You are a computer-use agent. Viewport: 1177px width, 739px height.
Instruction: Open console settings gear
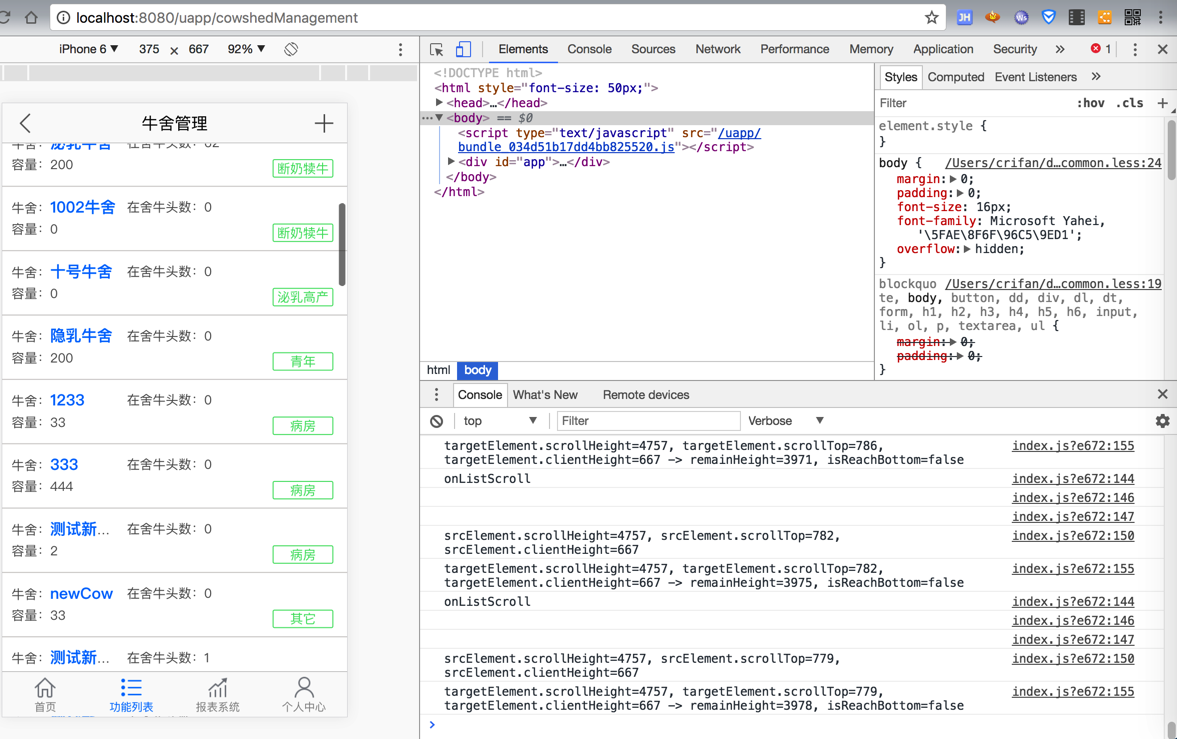tap(1162, 421)
